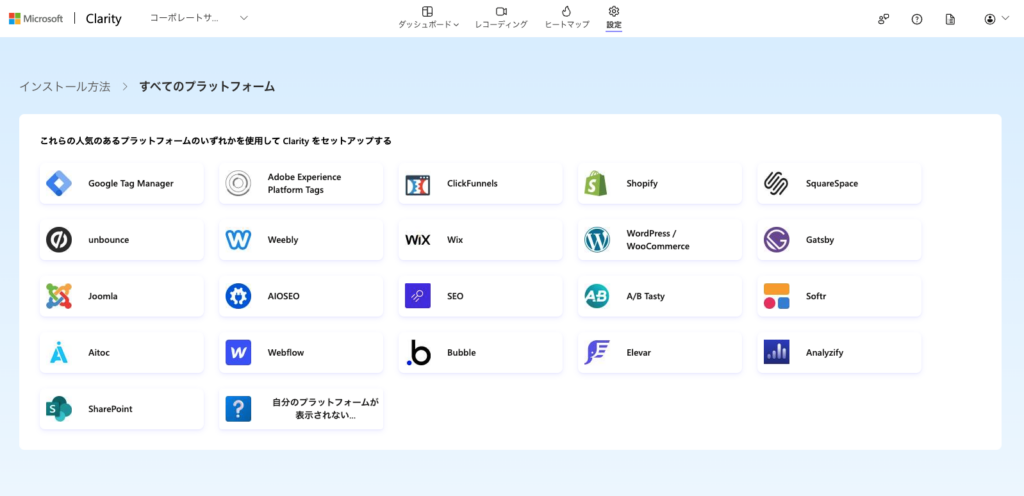Choose the Weebly label text
1024x496 pixels.
pos(283,240)
